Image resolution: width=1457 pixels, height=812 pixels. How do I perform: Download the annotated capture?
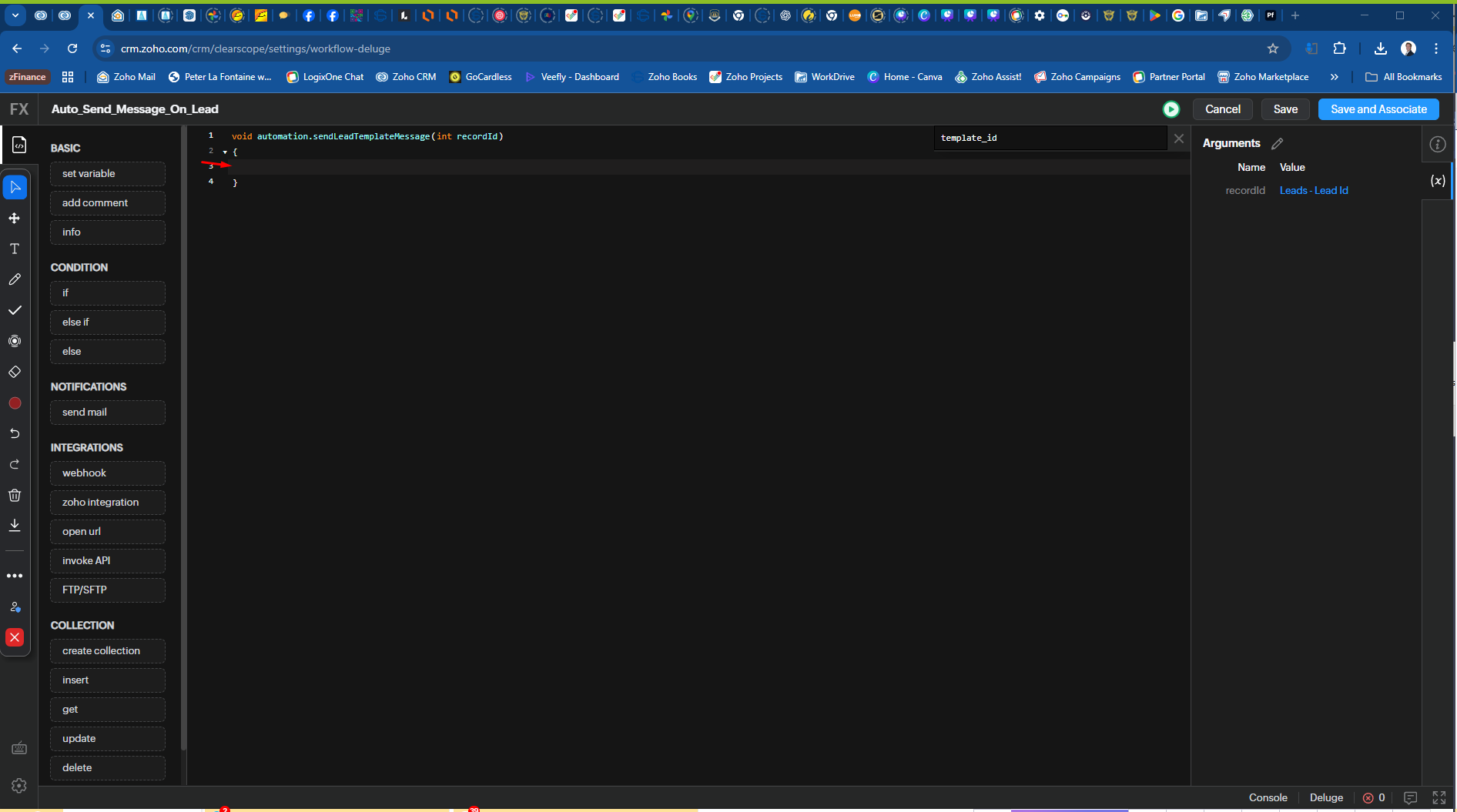click(x=15, y=525)
